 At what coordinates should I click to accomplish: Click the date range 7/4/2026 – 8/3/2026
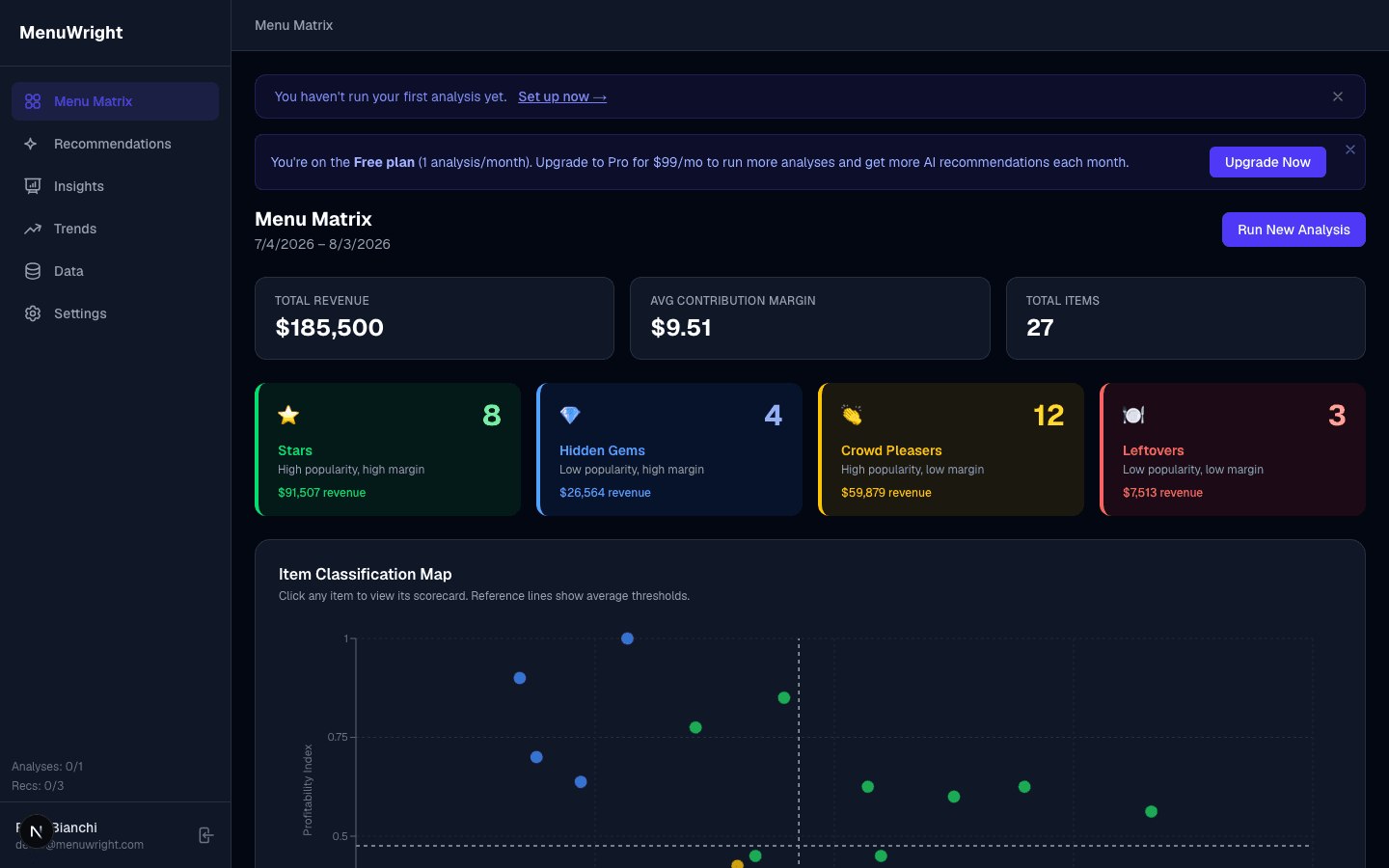pos(322,244)
